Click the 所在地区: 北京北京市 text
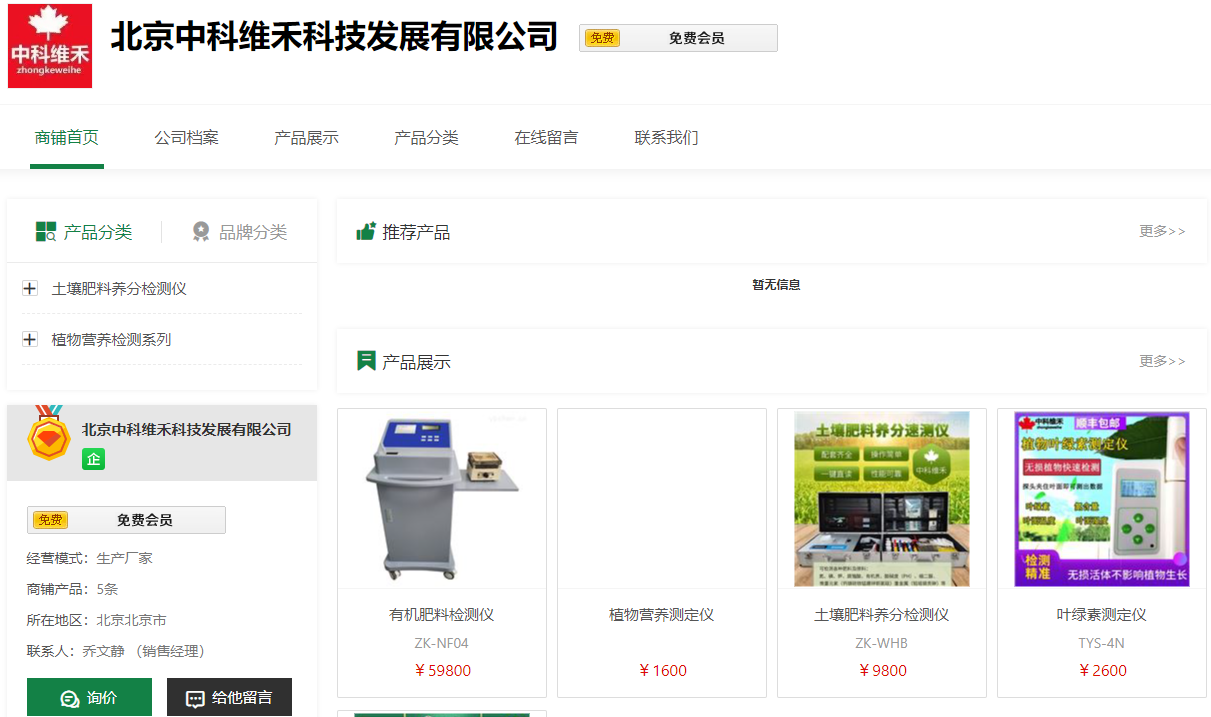 tap(97, 620)
